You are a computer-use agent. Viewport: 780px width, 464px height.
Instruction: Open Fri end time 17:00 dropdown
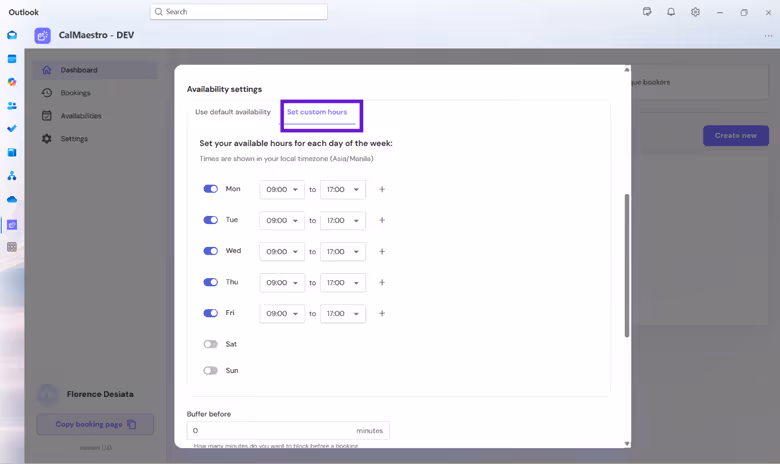point(343,313)
